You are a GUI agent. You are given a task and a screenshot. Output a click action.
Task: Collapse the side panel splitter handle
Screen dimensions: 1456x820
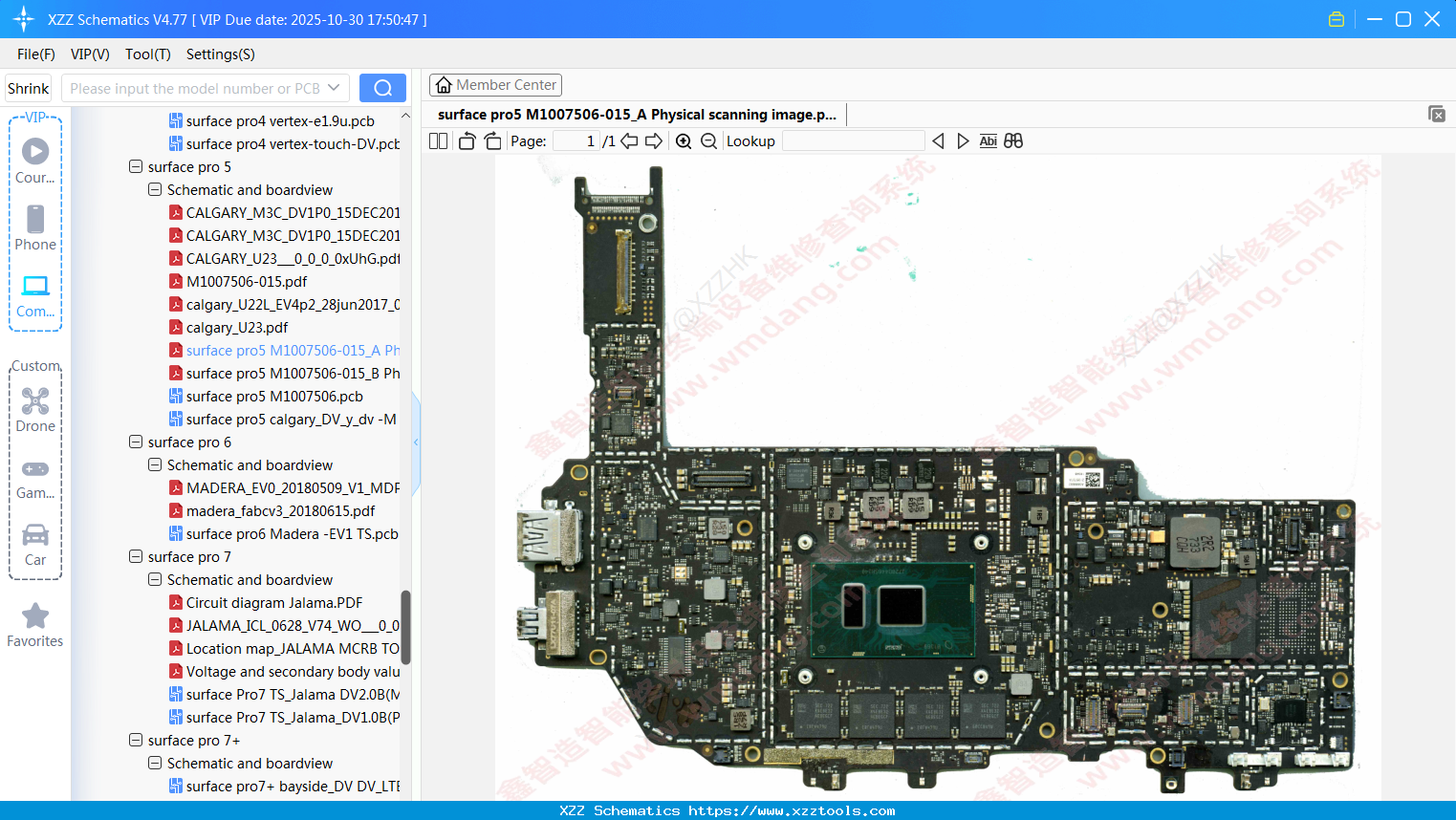click(x=416, y=442)
